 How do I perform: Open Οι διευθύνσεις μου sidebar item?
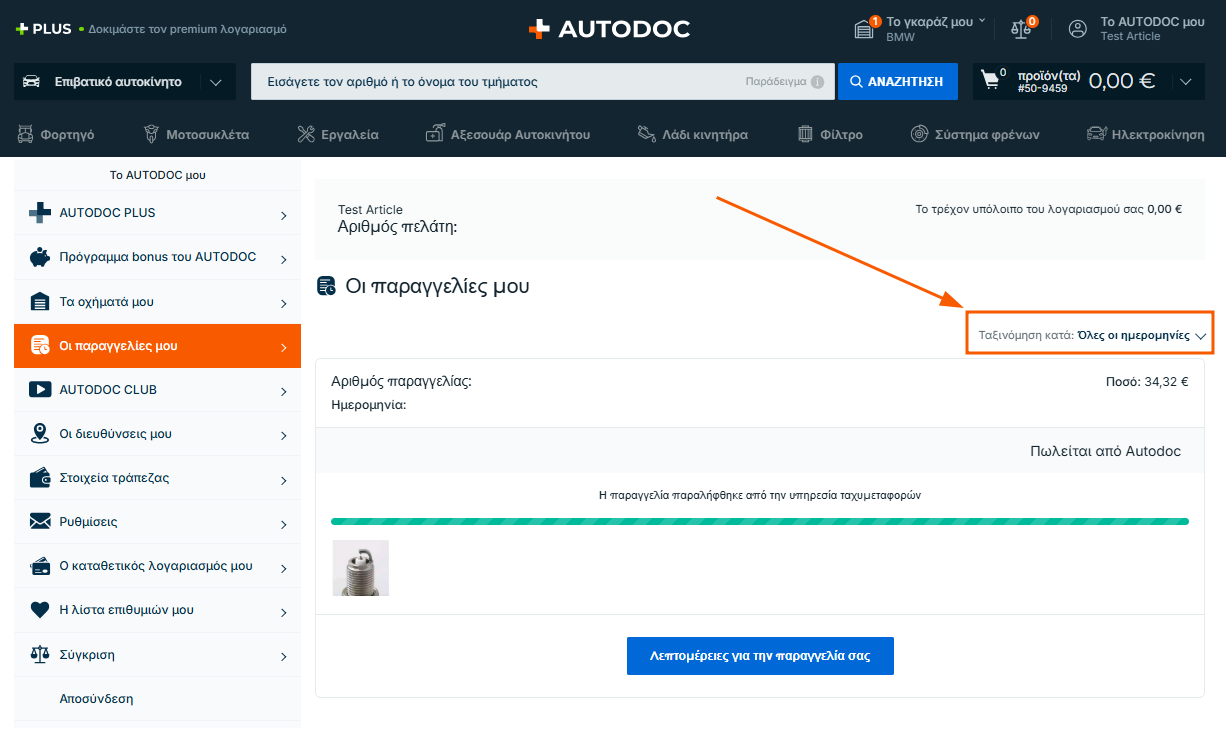pos(157,434)
